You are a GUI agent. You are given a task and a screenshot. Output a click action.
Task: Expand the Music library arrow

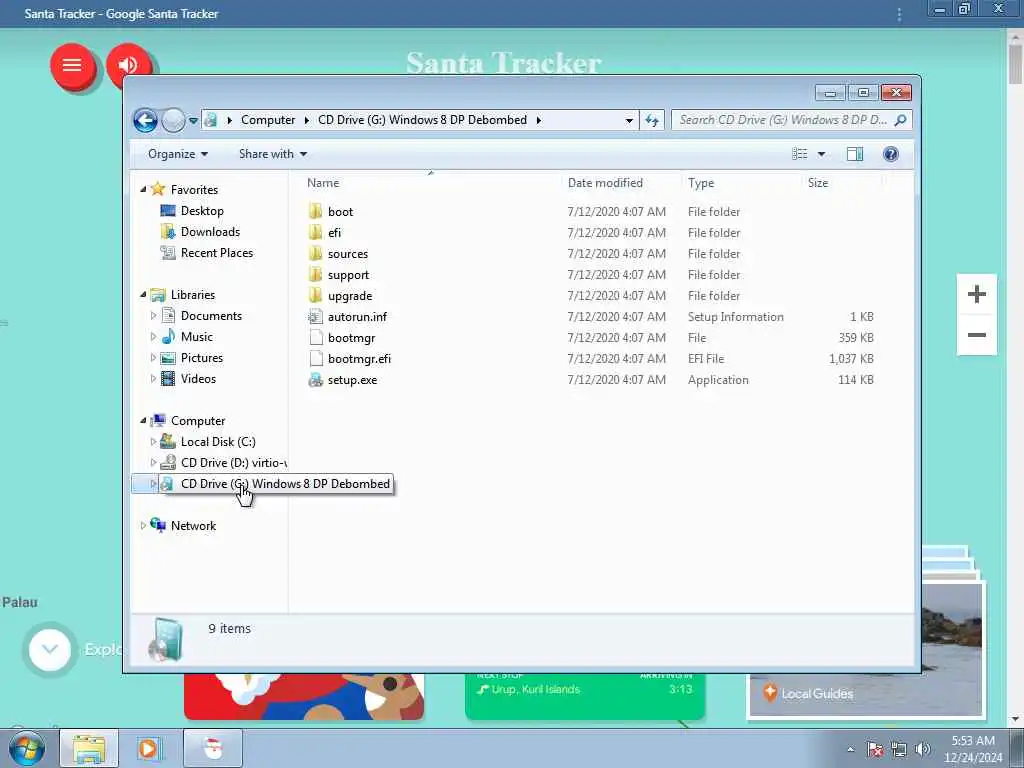pos(153,337)
